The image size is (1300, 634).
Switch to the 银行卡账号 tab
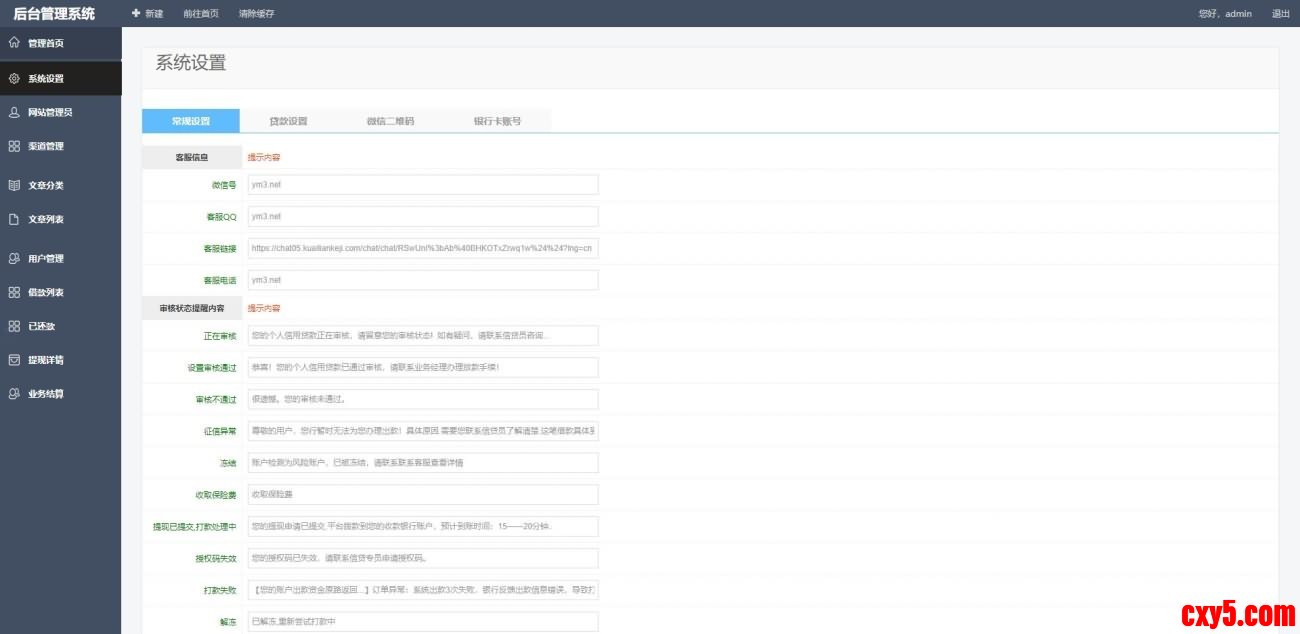coord(497,120)
